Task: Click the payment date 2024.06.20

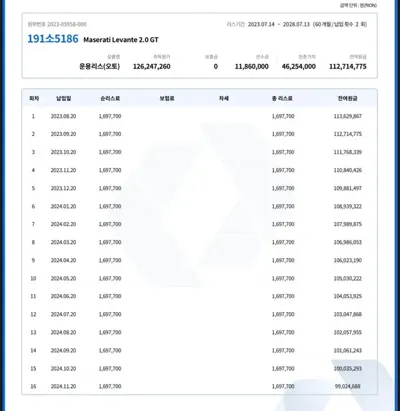Action: point(63,296)
